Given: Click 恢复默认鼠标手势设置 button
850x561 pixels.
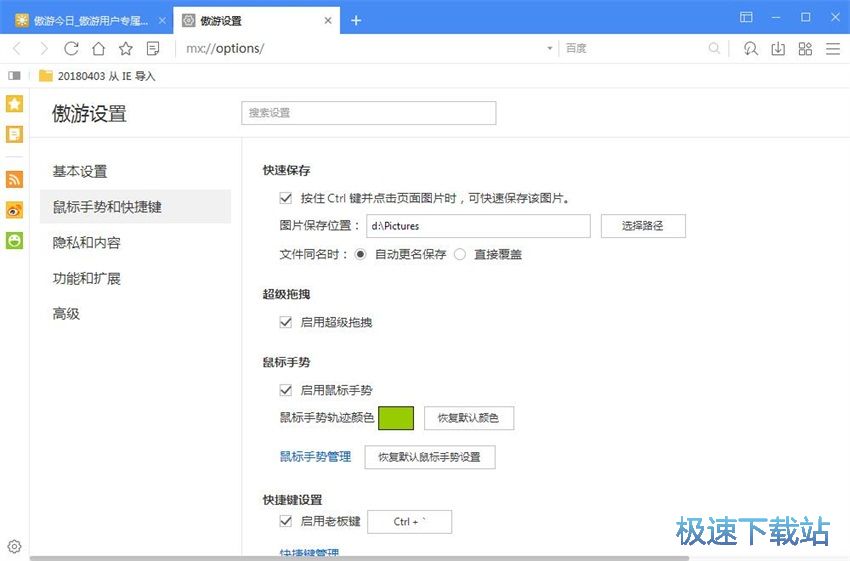Looking at the screenshot, I should tap(429, 457).
